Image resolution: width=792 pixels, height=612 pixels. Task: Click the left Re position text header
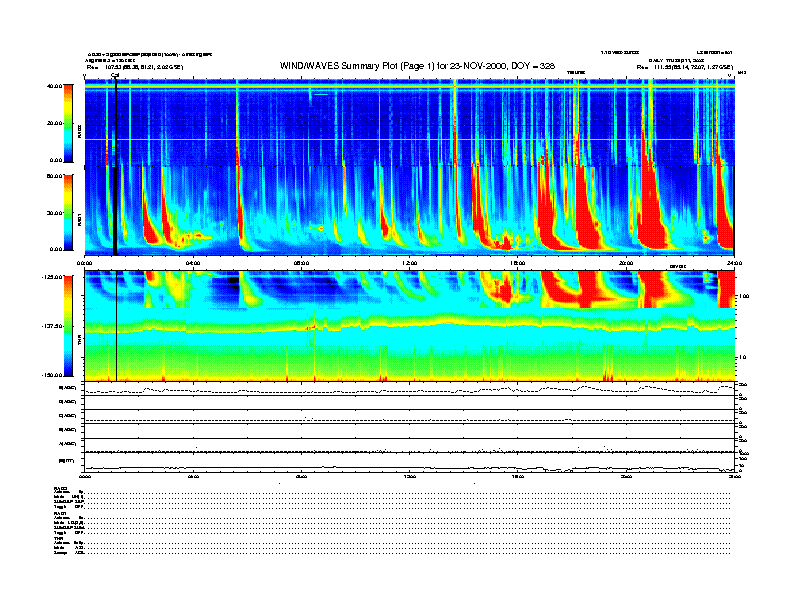click(135, 67)
